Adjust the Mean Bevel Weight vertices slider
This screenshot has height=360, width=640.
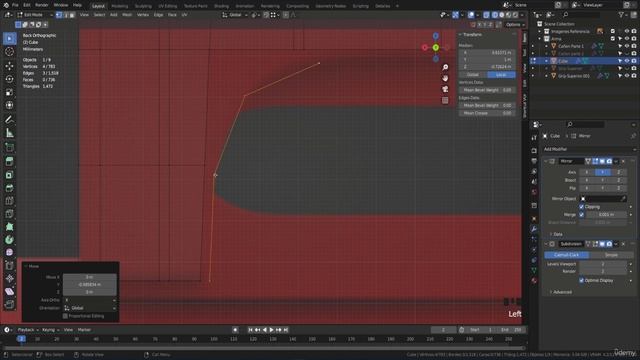(487, 90)
